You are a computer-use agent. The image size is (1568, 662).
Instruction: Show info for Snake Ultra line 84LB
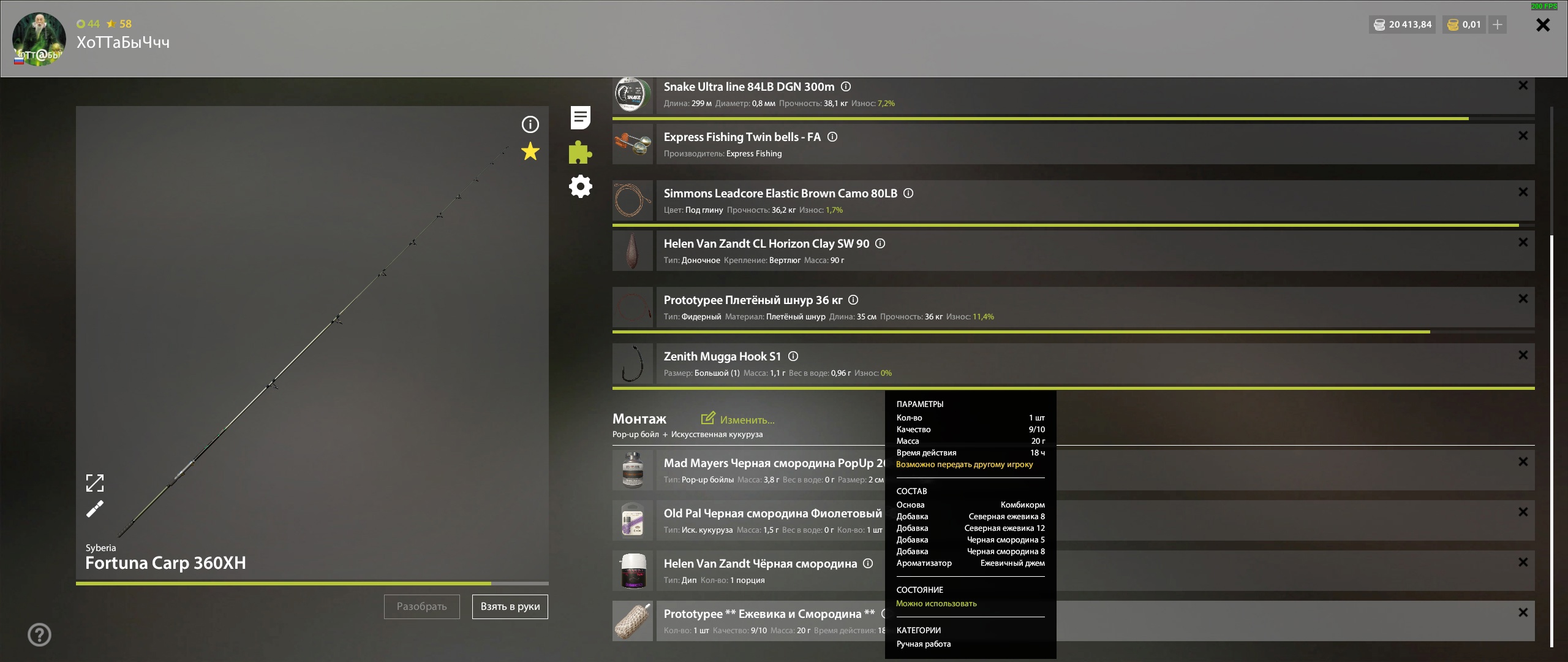point(846,86)
